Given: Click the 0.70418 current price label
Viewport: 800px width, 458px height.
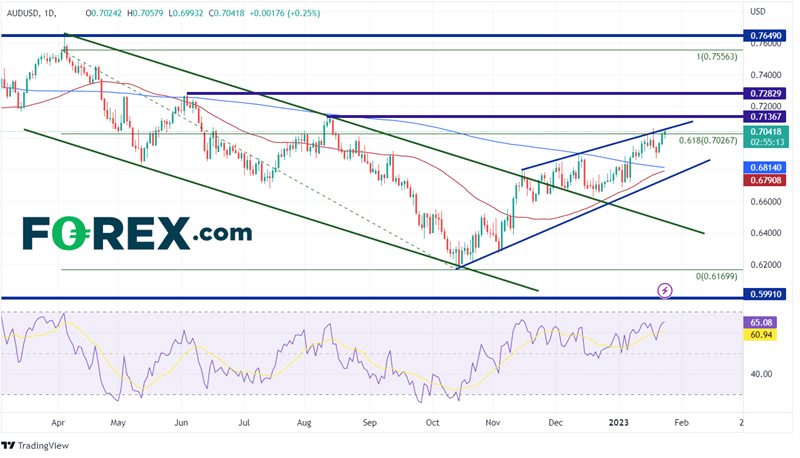Looking at the screenshot, I should click(765, 132).
